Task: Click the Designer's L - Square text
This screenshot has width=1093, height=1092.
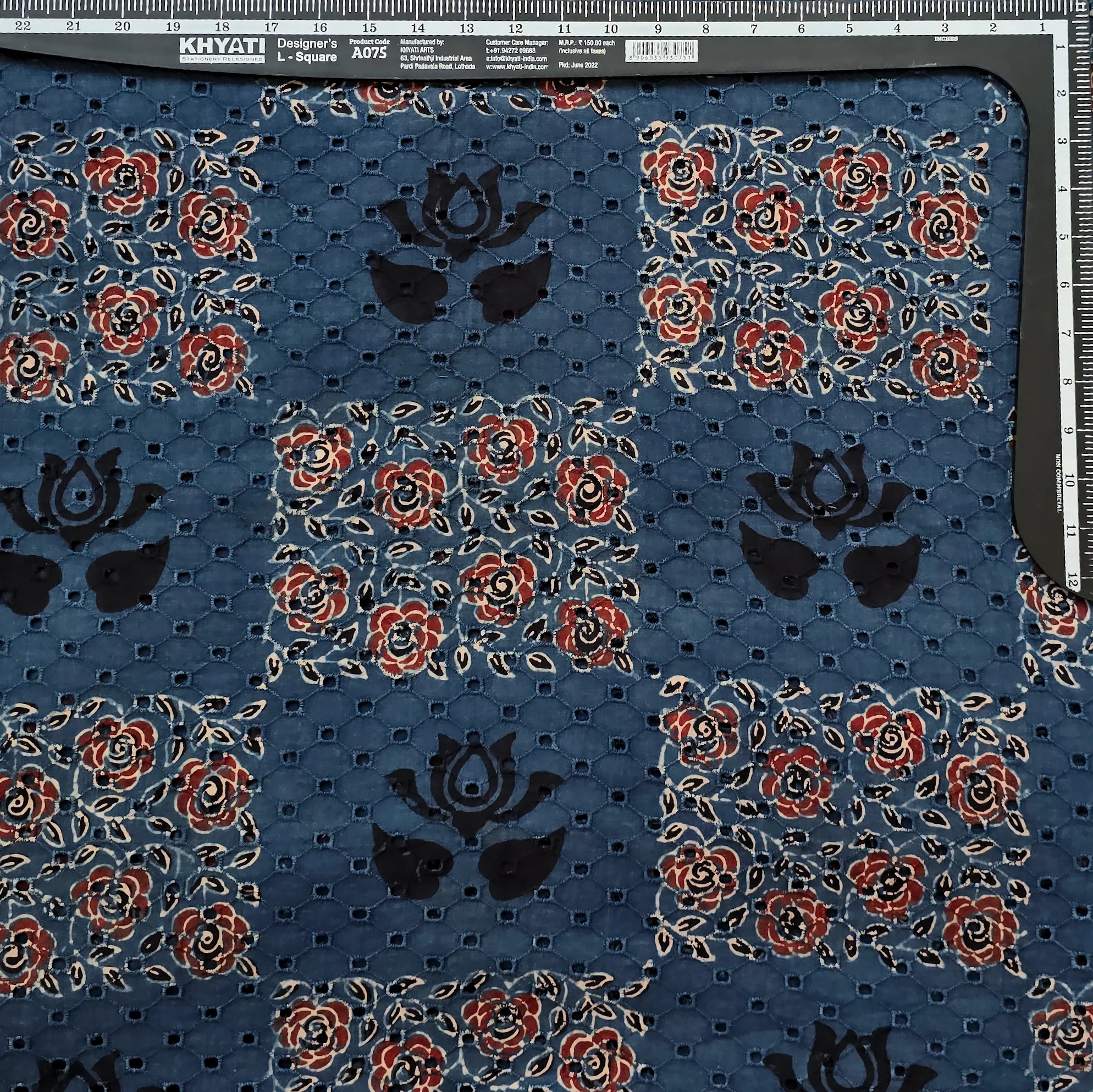Action: tap(307, 51)
